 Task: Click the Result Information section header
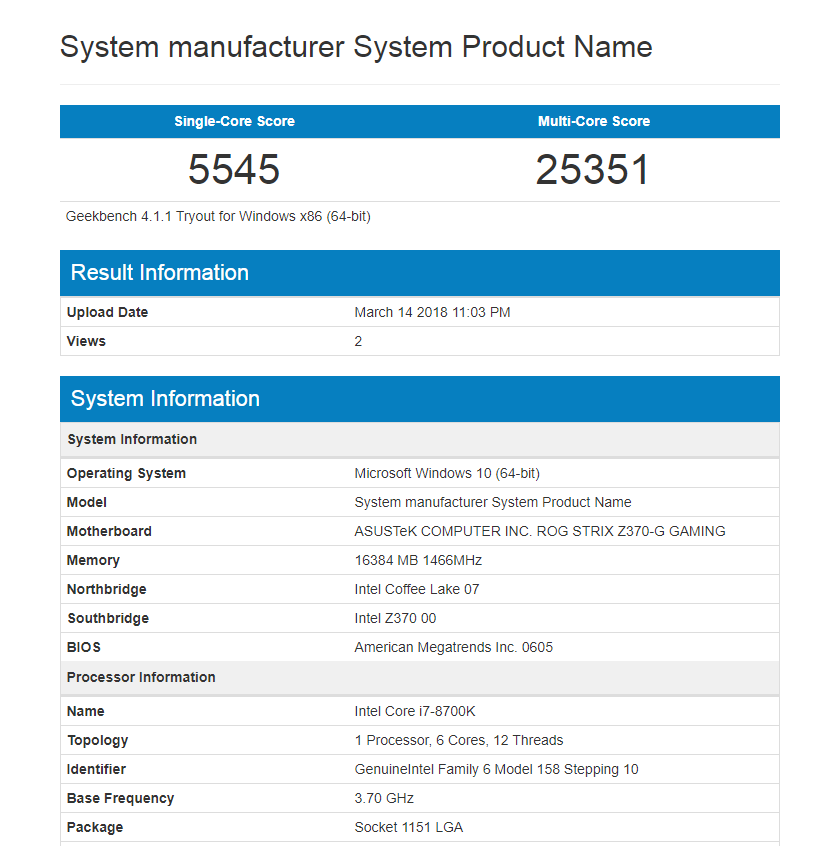pyautogui.click(x=420, y=272)
